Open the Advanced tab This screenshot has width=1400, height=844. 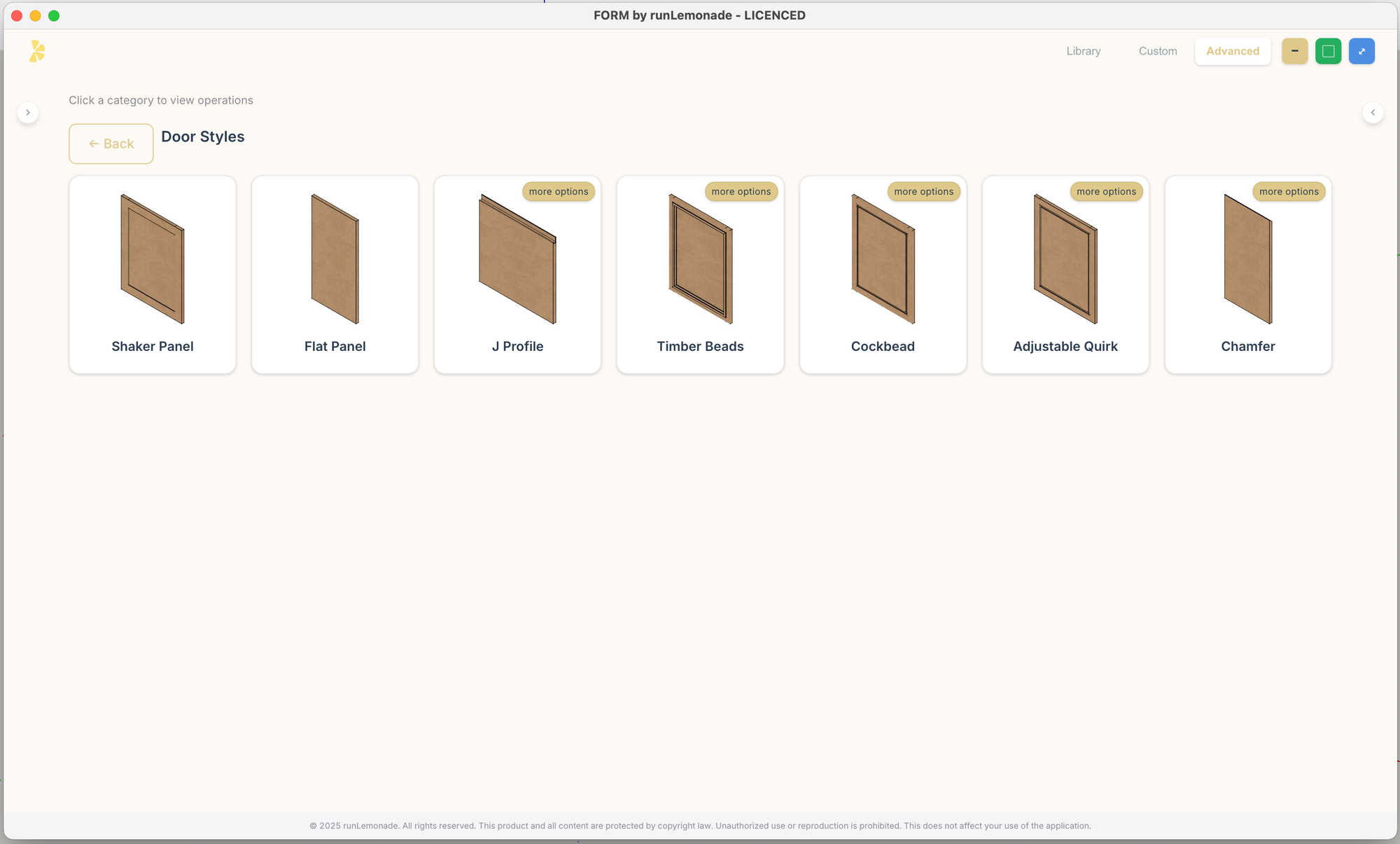pos(1232,51)
